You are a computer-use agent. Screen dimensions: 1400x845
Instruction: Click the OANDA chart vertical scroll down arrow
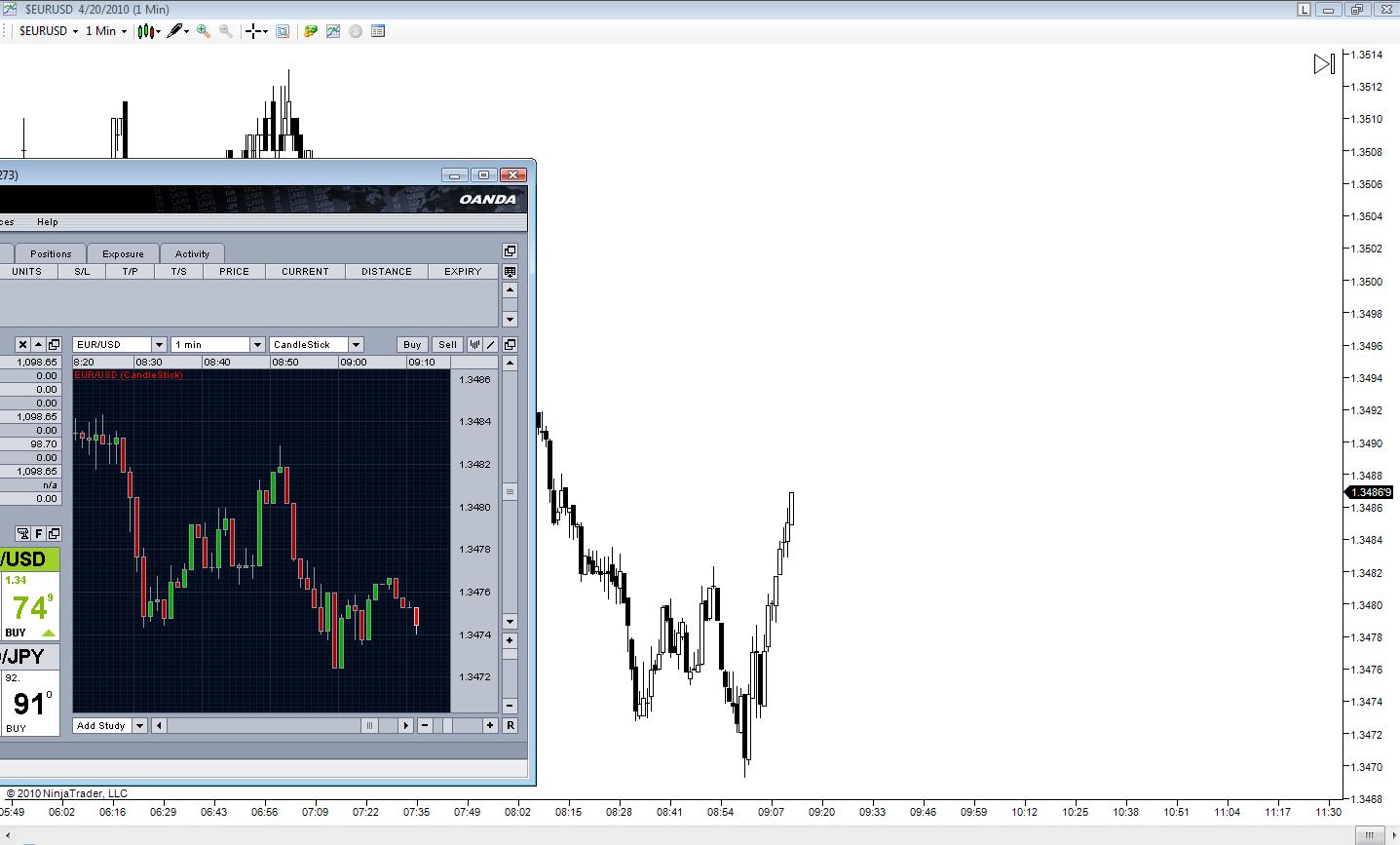pos(510,621)
